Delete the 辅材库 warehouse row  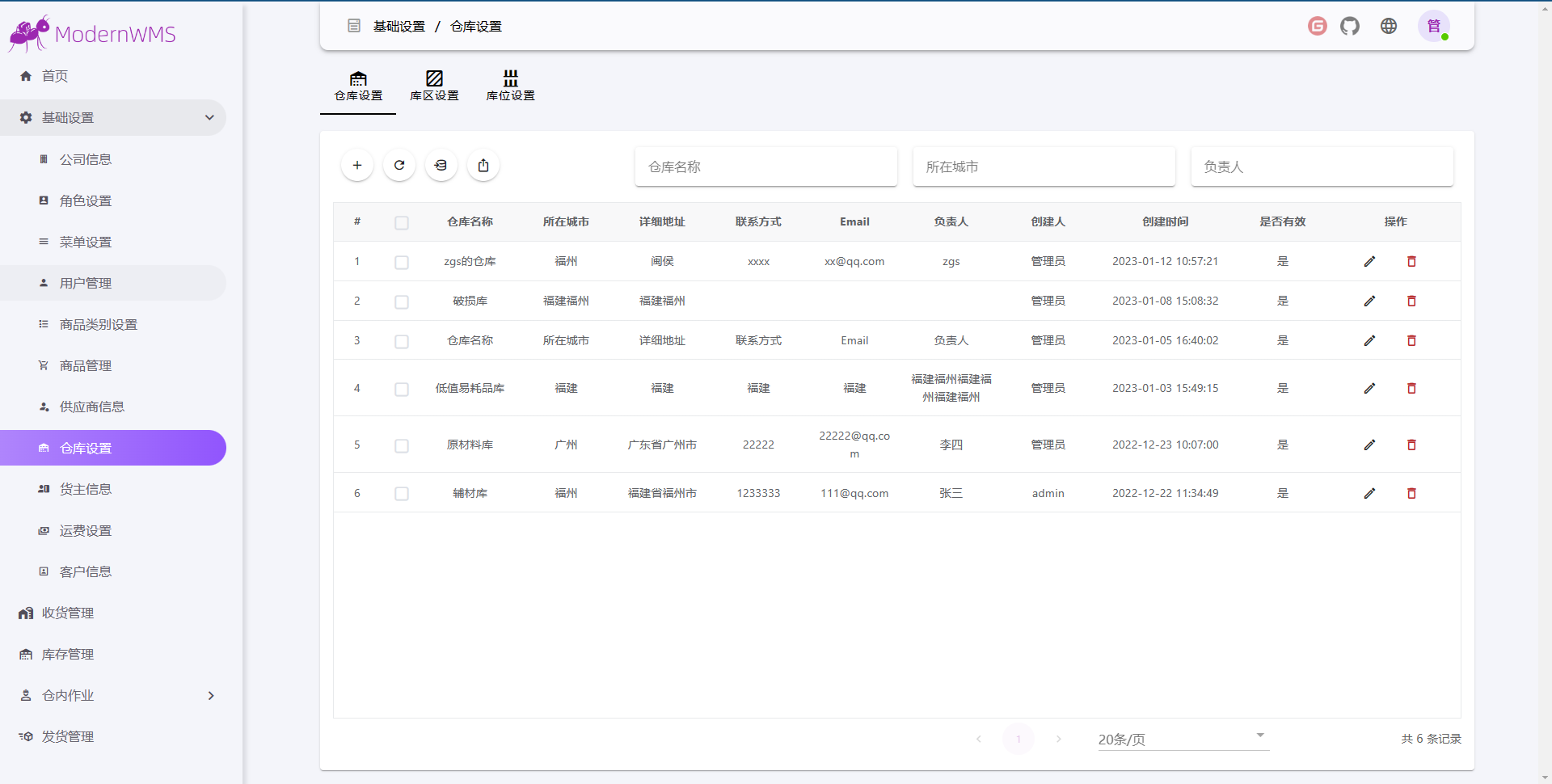tap(1411, 494)
